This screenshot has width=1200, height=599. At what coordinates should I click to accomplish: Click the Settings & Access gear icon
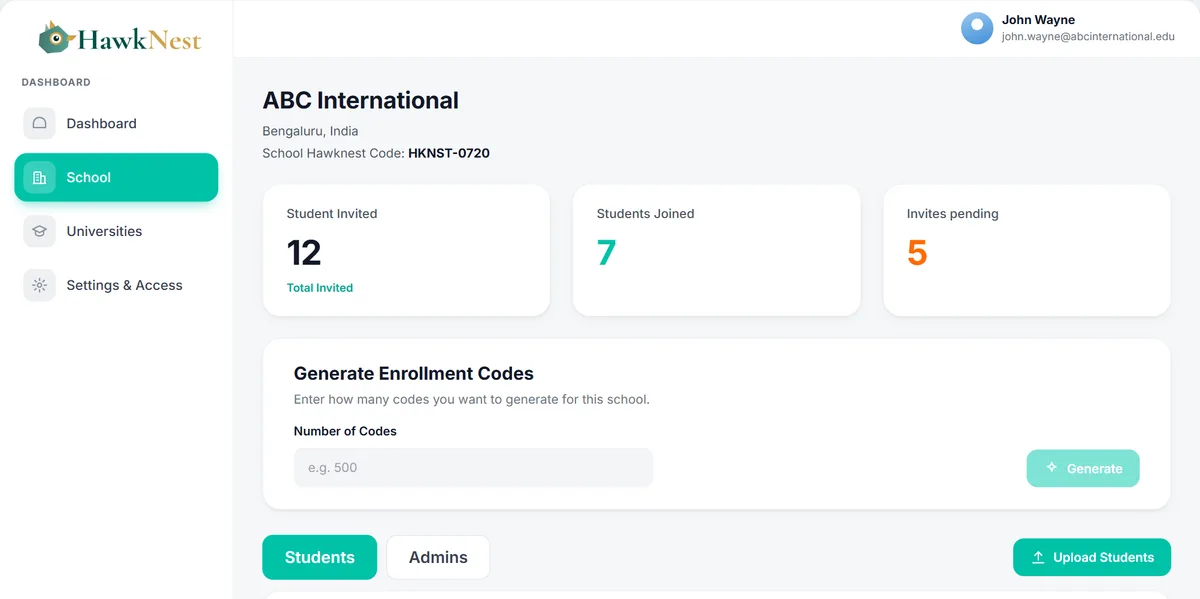pos(40,285)
